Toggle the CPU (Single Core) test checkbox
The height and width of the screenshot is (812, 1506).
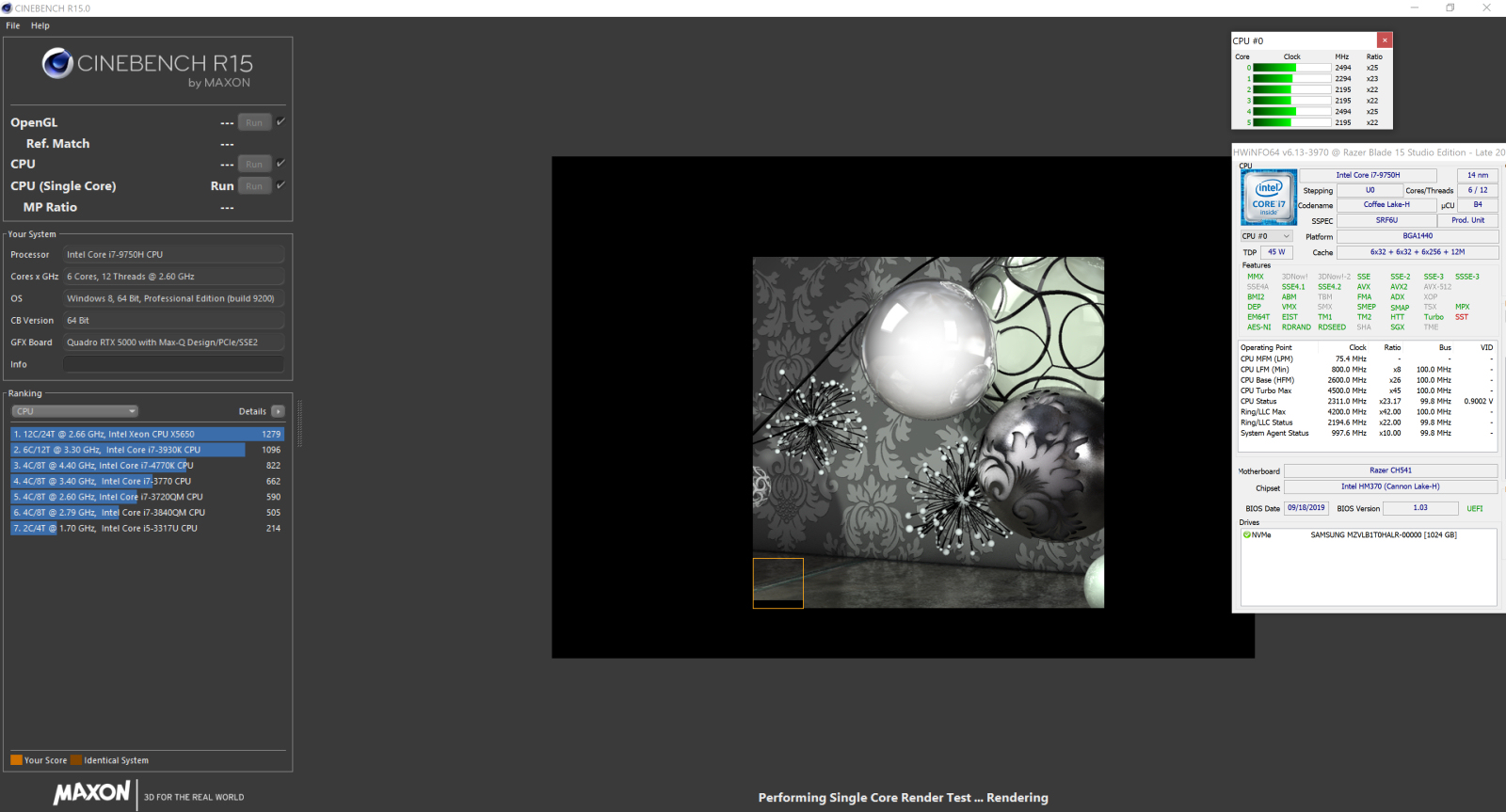(280, 184)
